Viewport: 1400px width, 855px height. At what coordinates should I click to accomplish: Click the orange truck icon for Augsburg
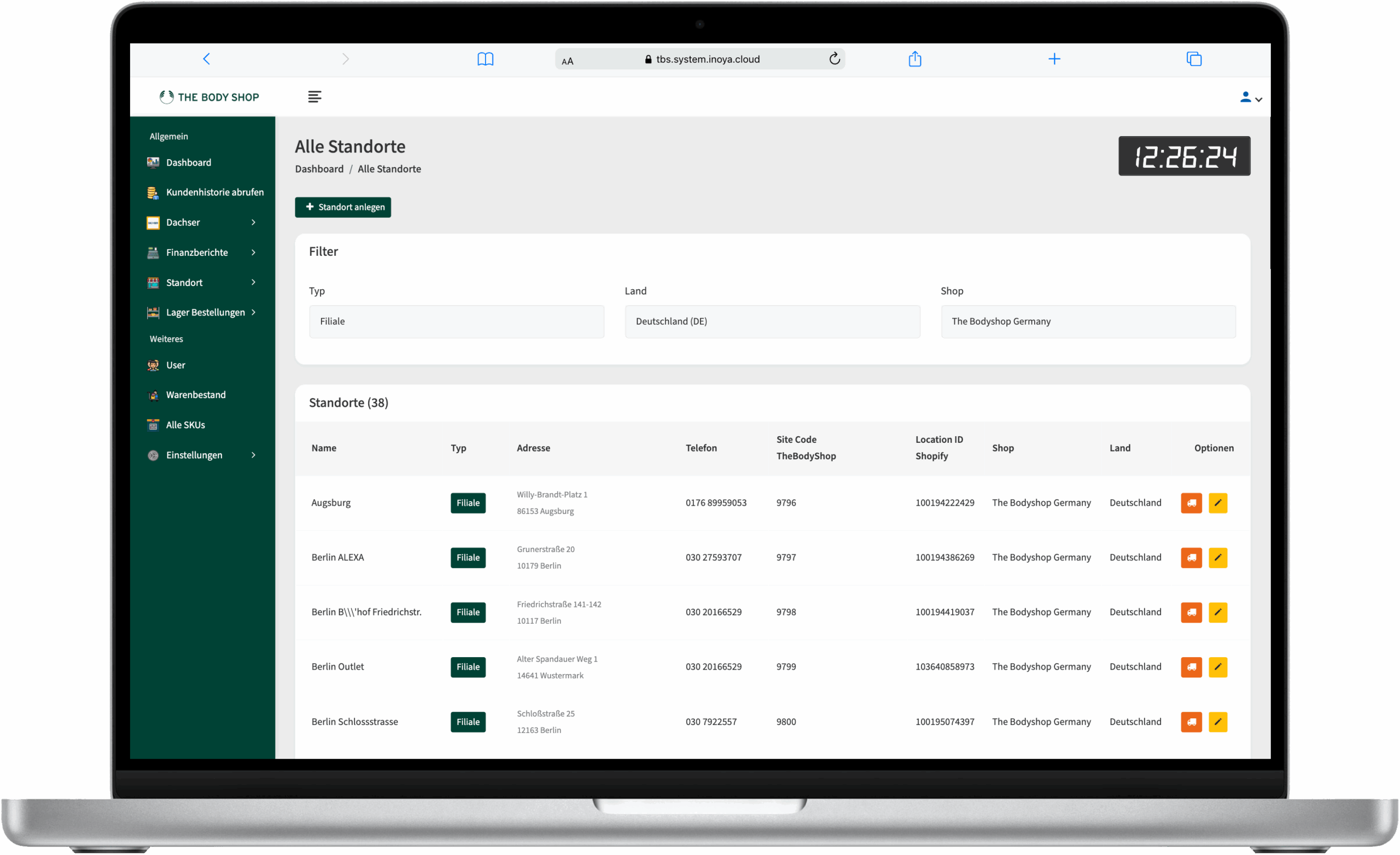point(1191,503)
